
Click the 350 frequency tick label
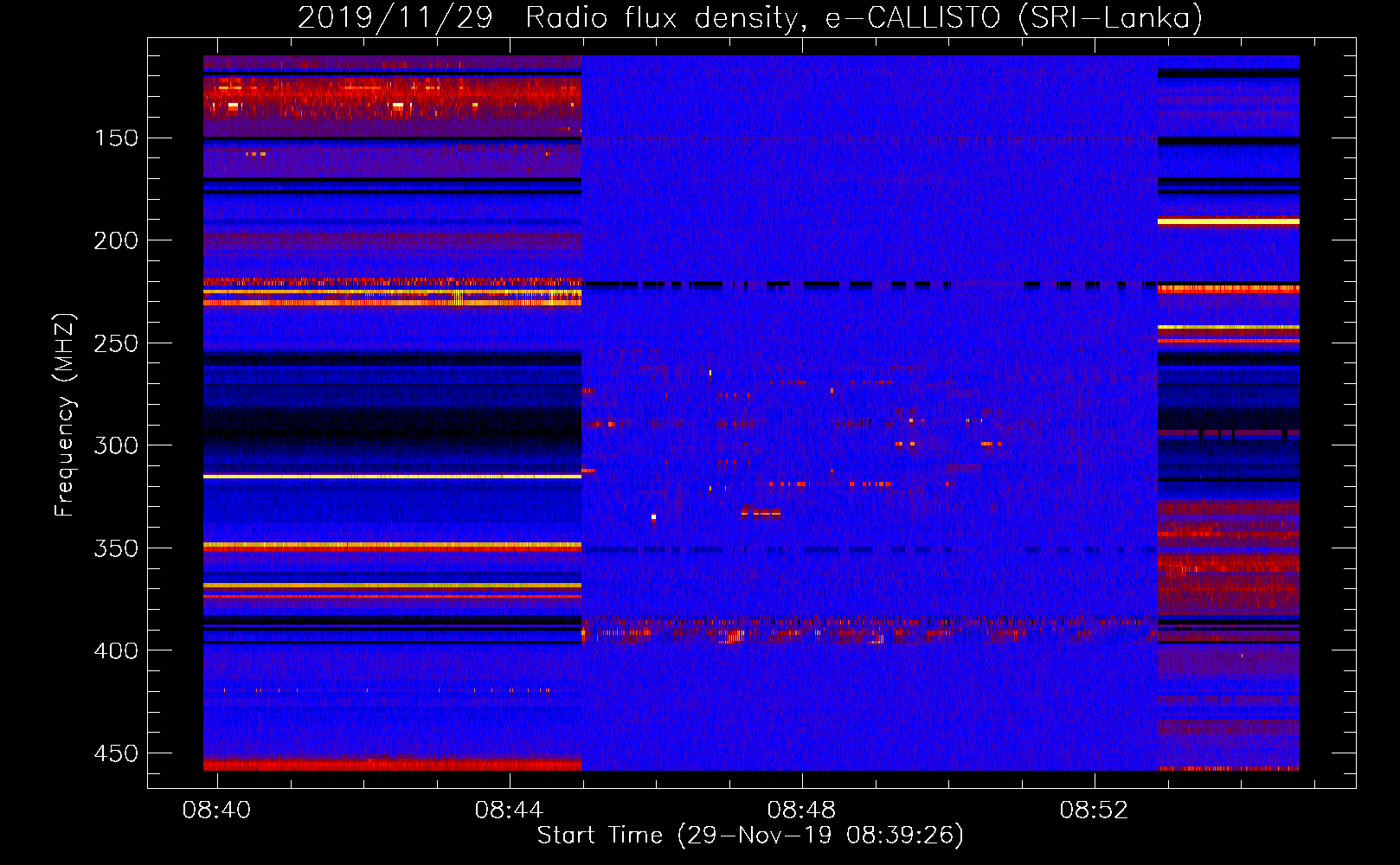[116, 548]
